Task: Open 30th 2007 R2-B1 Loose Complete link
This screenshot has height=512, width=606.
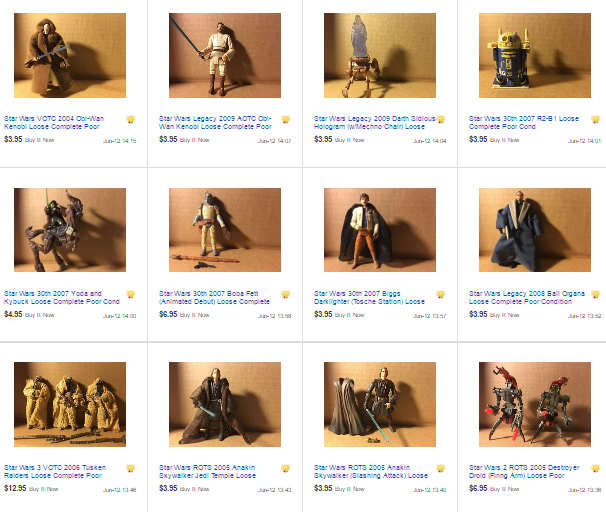Action: [x=524, y=122]
